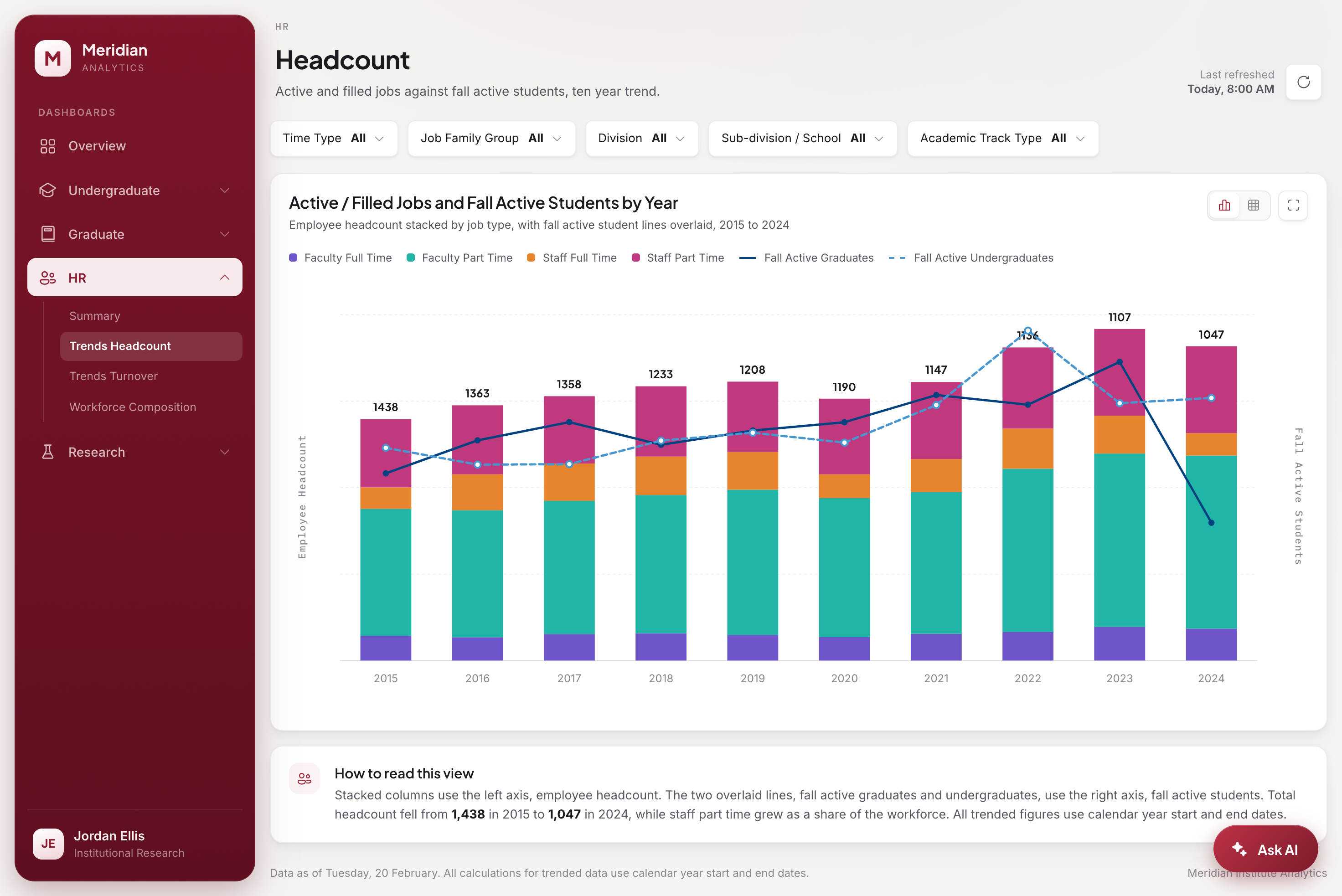
Task: Click the 2015 stacked bar
Action: point(386,540)
